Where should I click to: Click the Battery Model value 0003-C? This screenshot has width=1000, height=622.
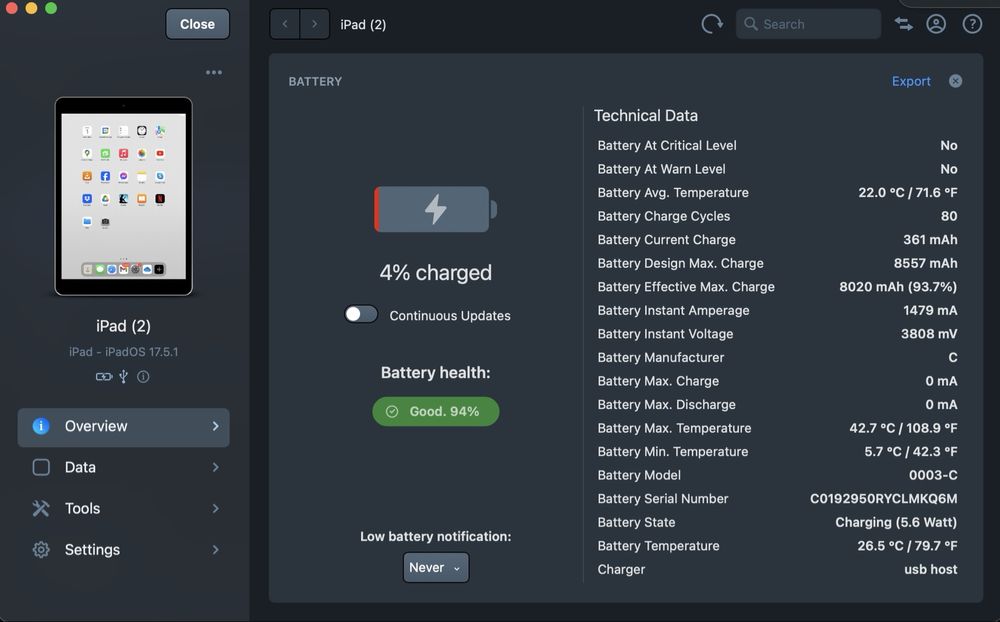(933, 475)
